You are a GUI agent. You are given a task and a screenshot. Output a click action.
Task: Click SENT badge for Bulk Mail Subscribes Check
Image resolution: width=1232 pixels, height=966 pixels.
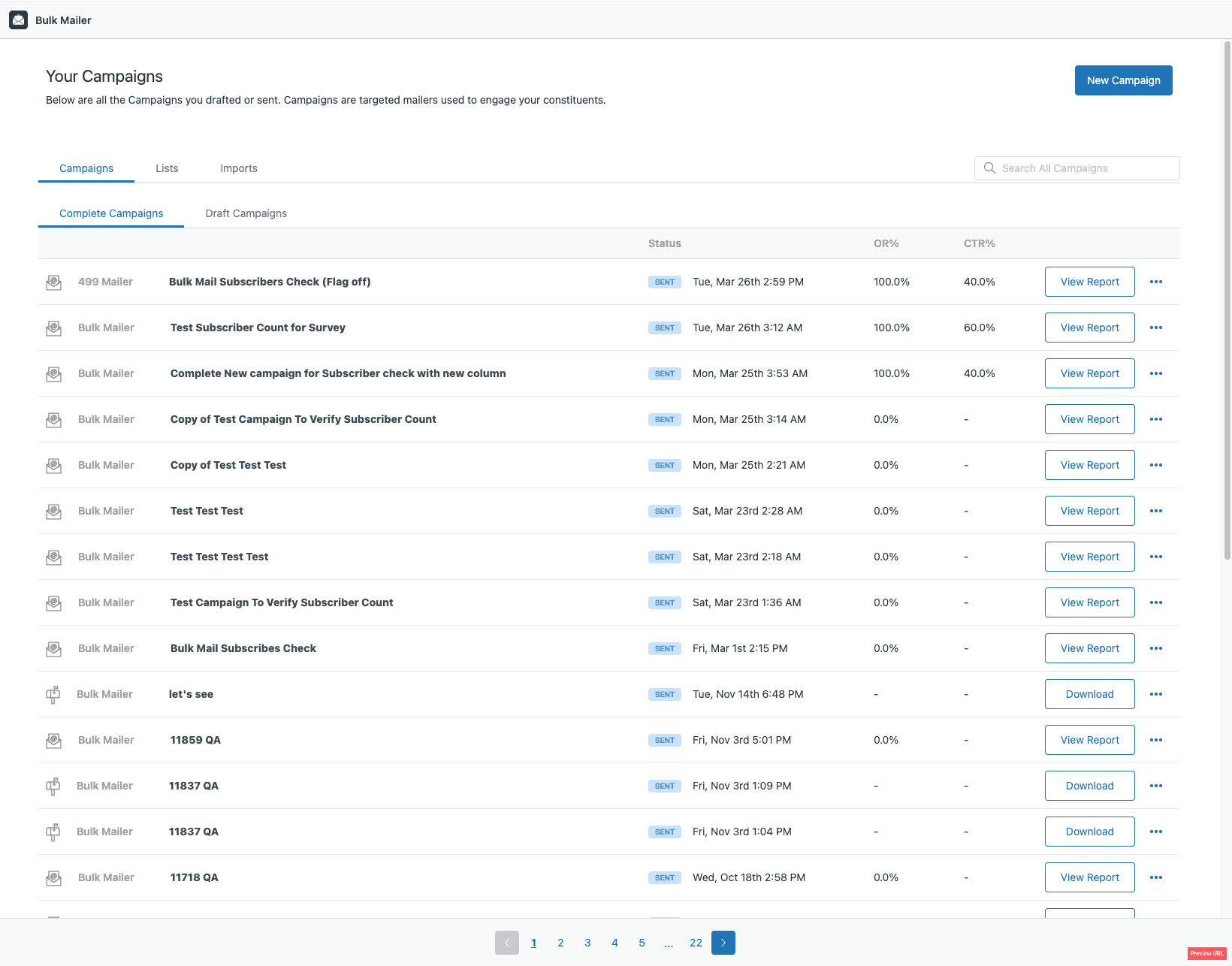tap(665, 648)
